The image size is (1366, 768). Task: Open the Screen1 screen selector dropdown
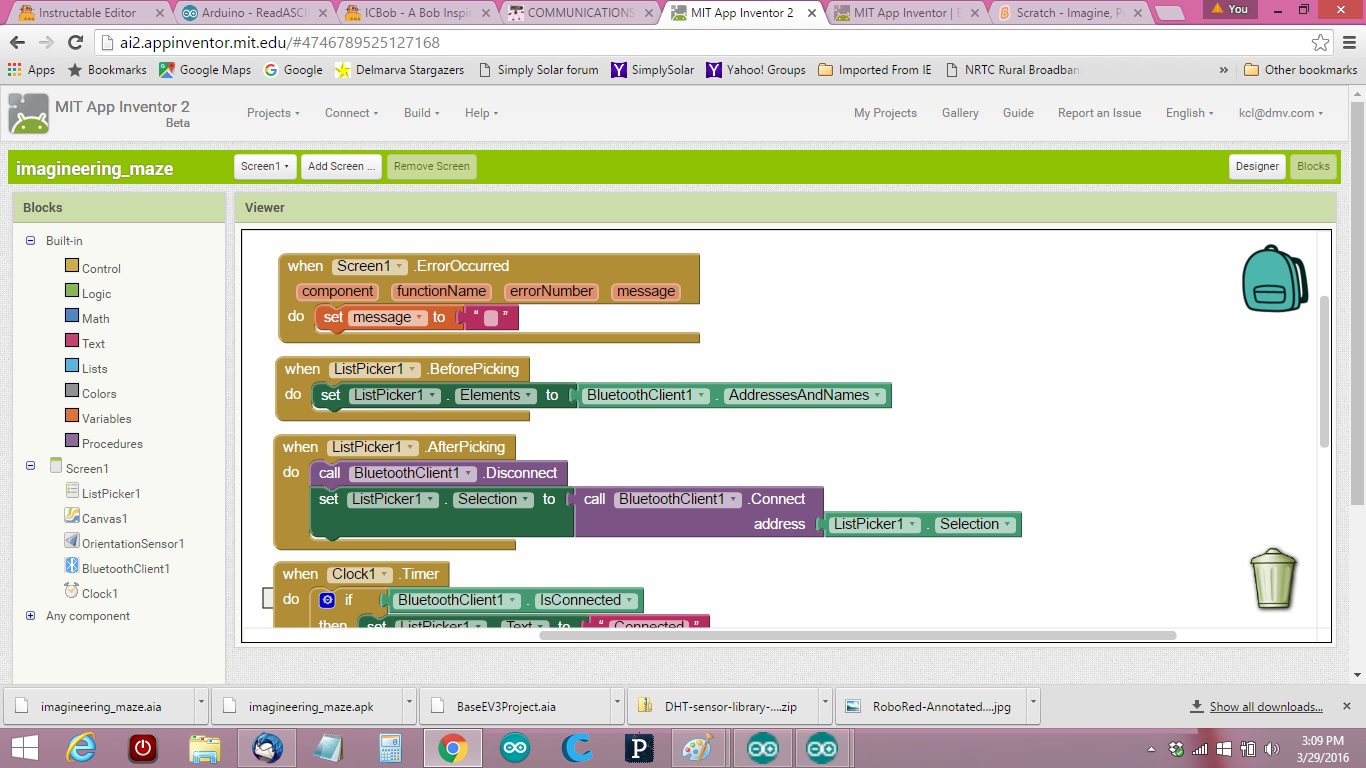pos(265,167)
